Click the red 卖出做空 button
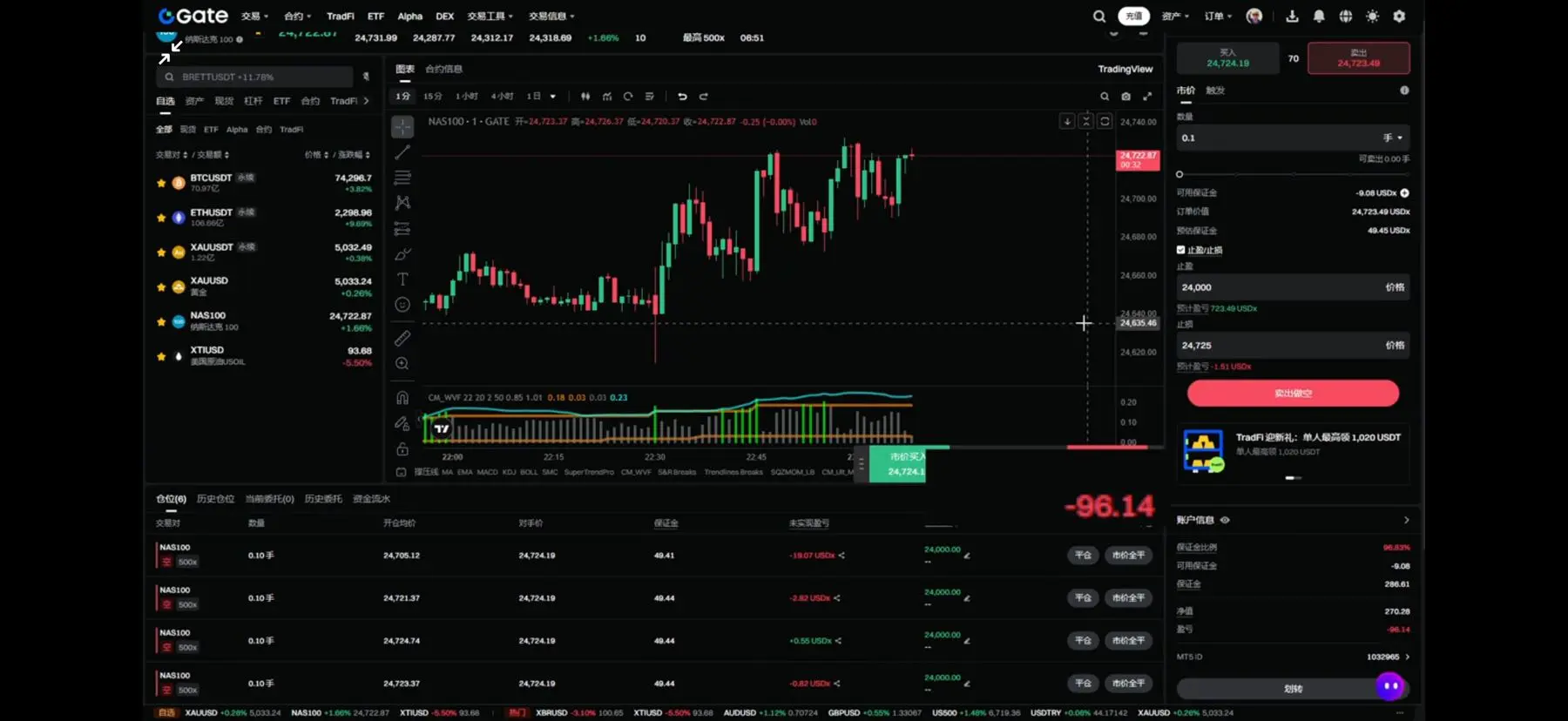 (1293, 394)
